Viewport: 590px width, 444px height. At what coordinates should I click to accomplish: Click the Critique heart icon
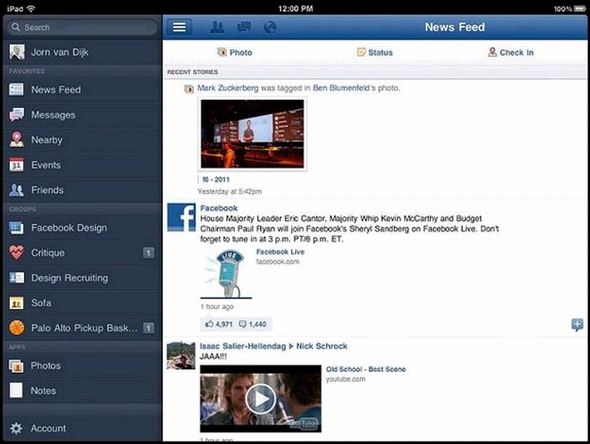coord(17,252)
